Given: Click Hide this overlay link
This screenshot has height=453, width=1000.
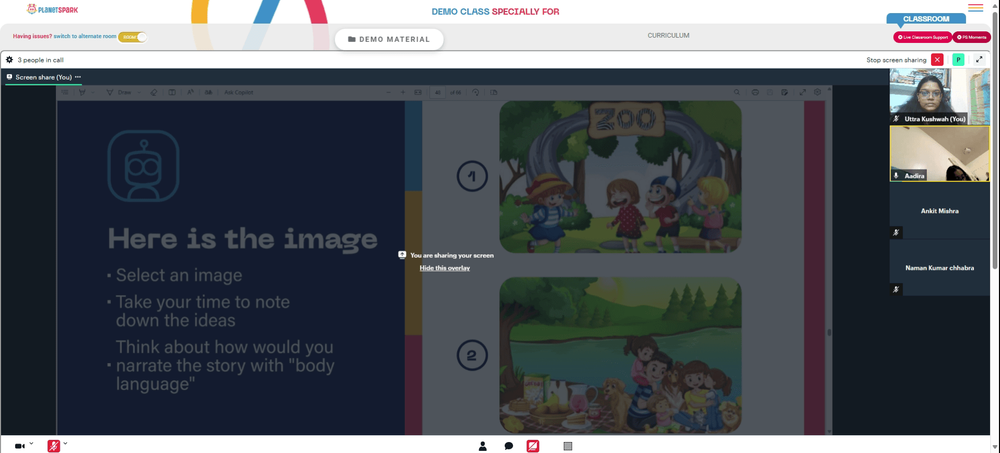Looking at the screenshot, I should [445, 268].
